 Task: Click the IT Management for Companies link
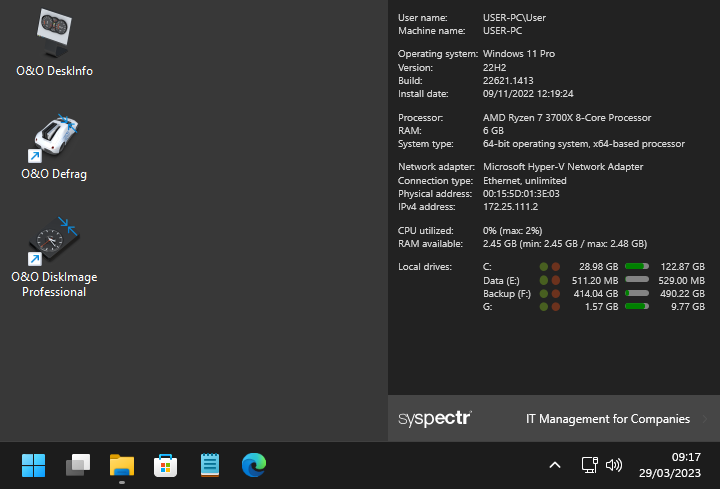point(607,419)
